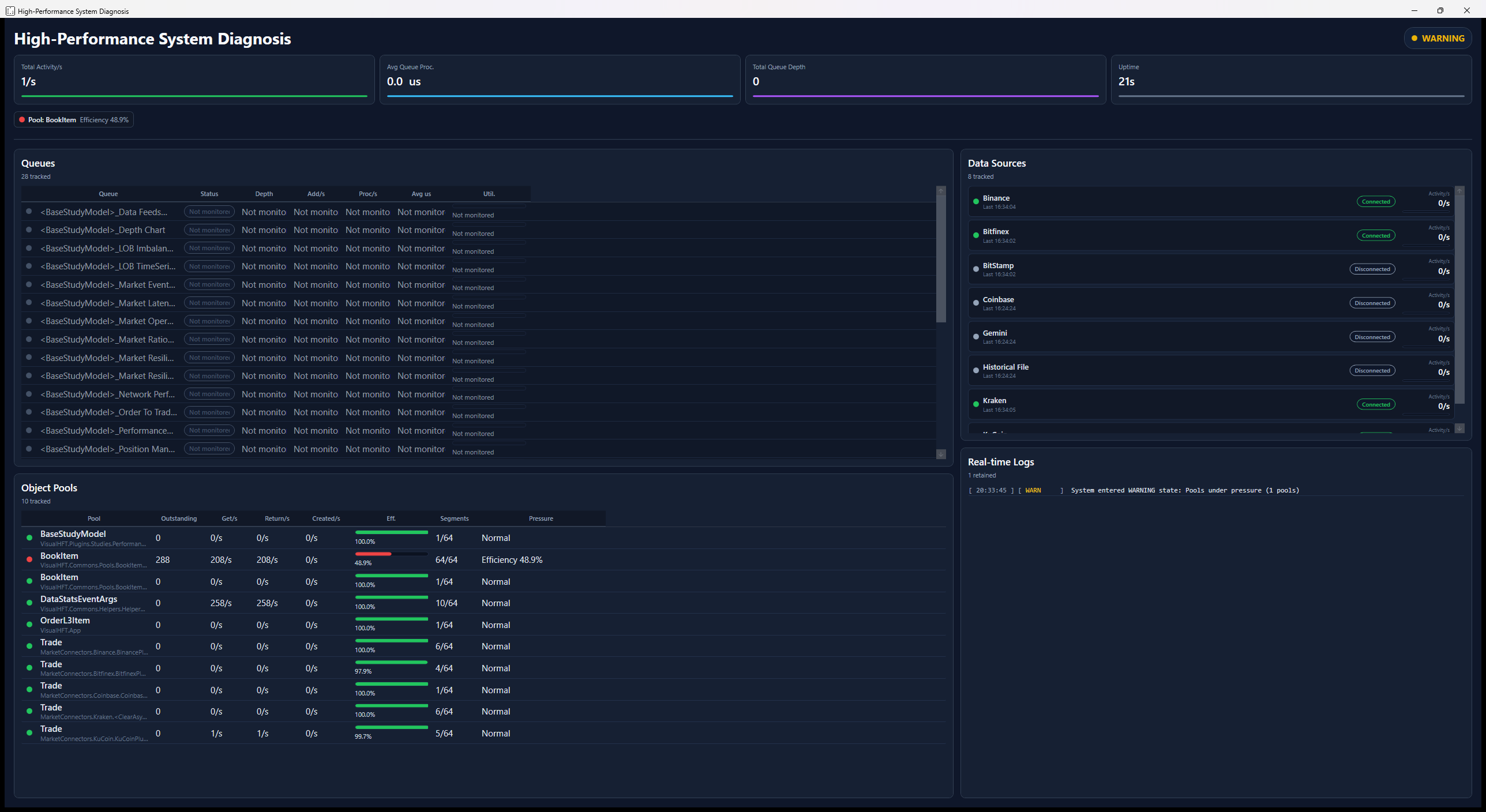The height and width of the screenshot is (812, 1486).
Task: Click the DataStatsEventArgs pool name
Action: [78, 599]
